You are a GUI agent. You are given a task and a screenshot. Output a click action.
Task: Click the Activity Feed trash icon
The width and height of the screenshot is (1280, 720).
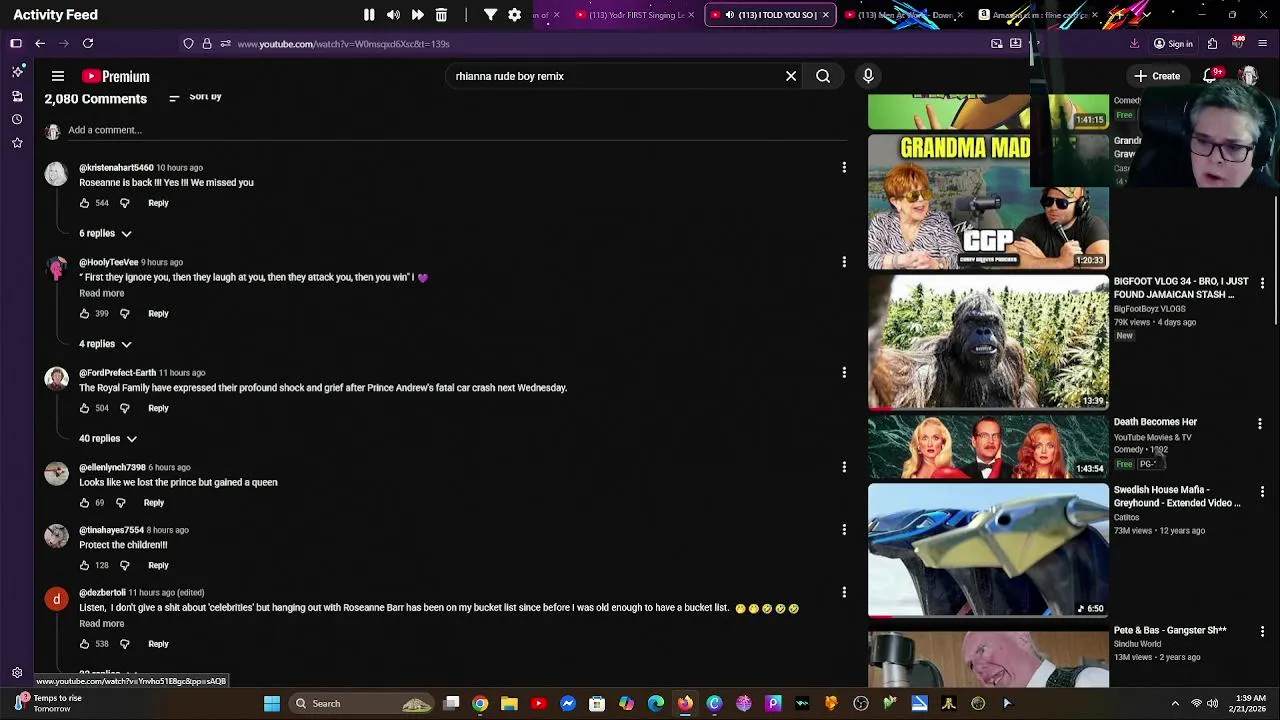(x=441, y=15)
